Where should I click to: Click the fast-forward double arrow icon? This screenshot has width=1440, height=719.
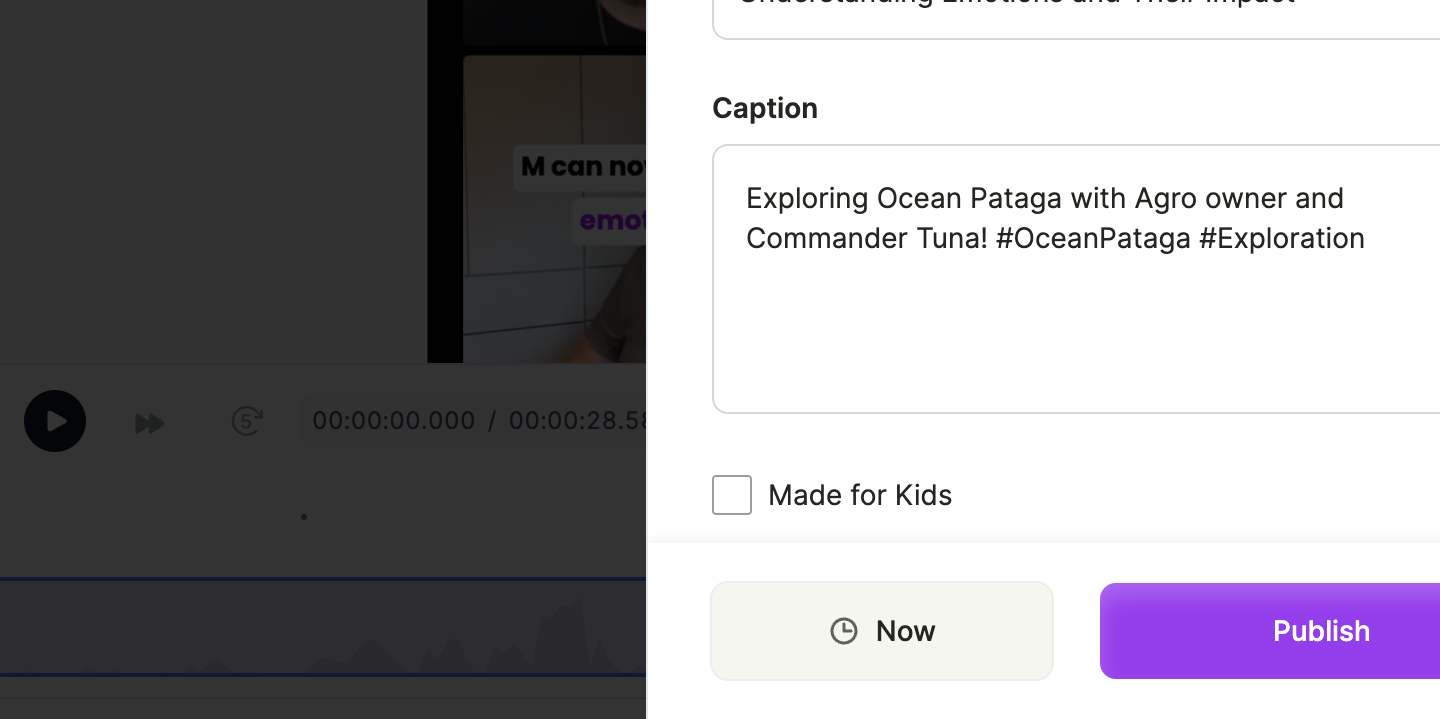point(149,423)
